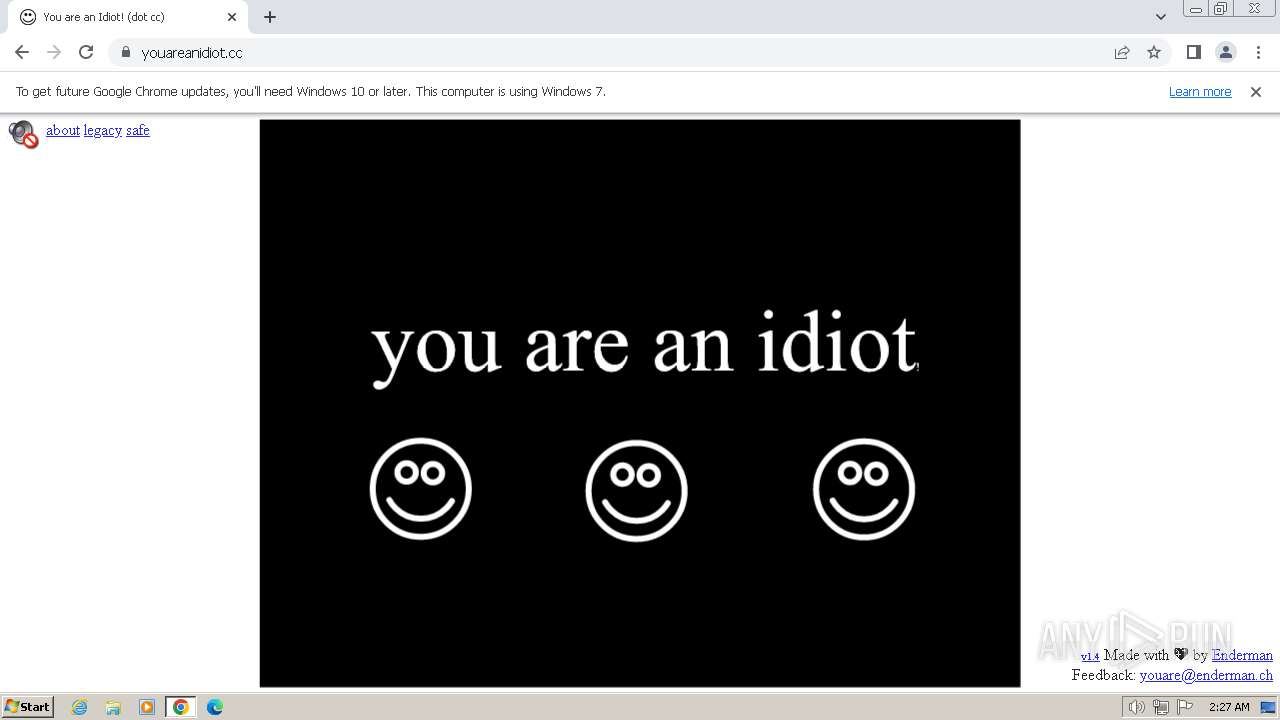Click the middle smiley face in the animation
Viewport: 1280px width, 720px height.
coord(636,490)
